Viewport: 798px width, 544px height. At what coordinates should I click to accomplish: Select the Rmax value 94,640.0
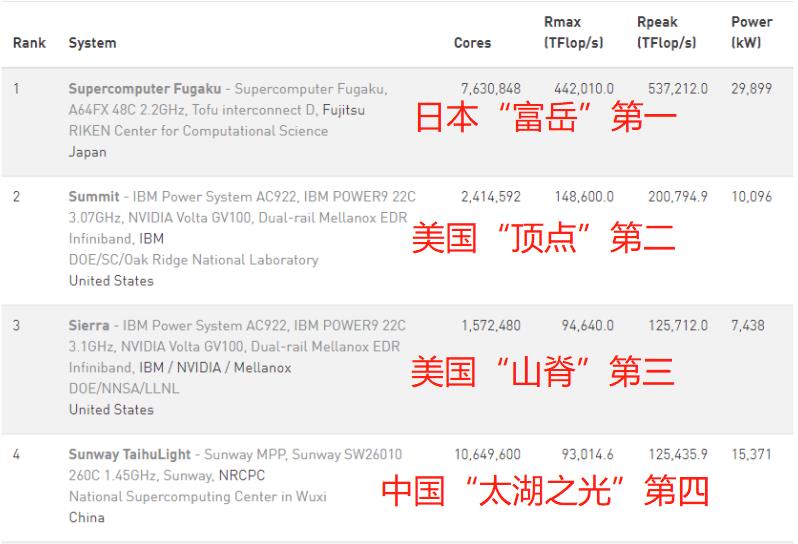587,326
